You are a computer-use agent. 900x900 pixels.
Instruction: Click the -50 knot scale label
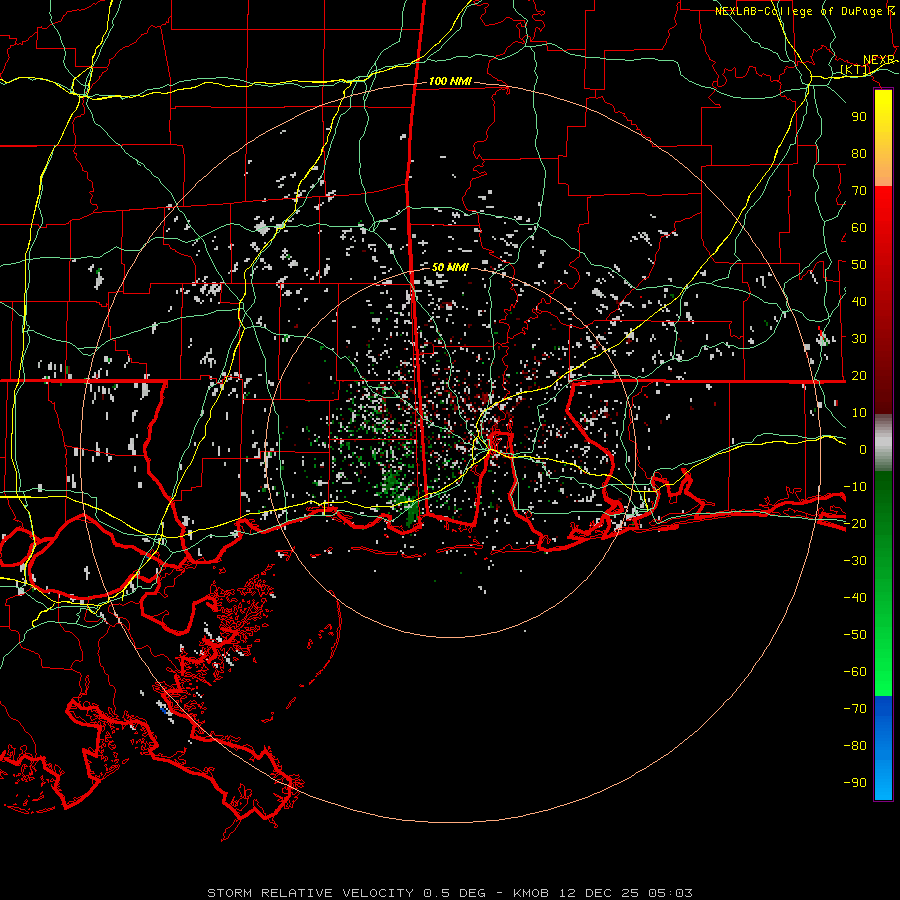click(855, 635)
